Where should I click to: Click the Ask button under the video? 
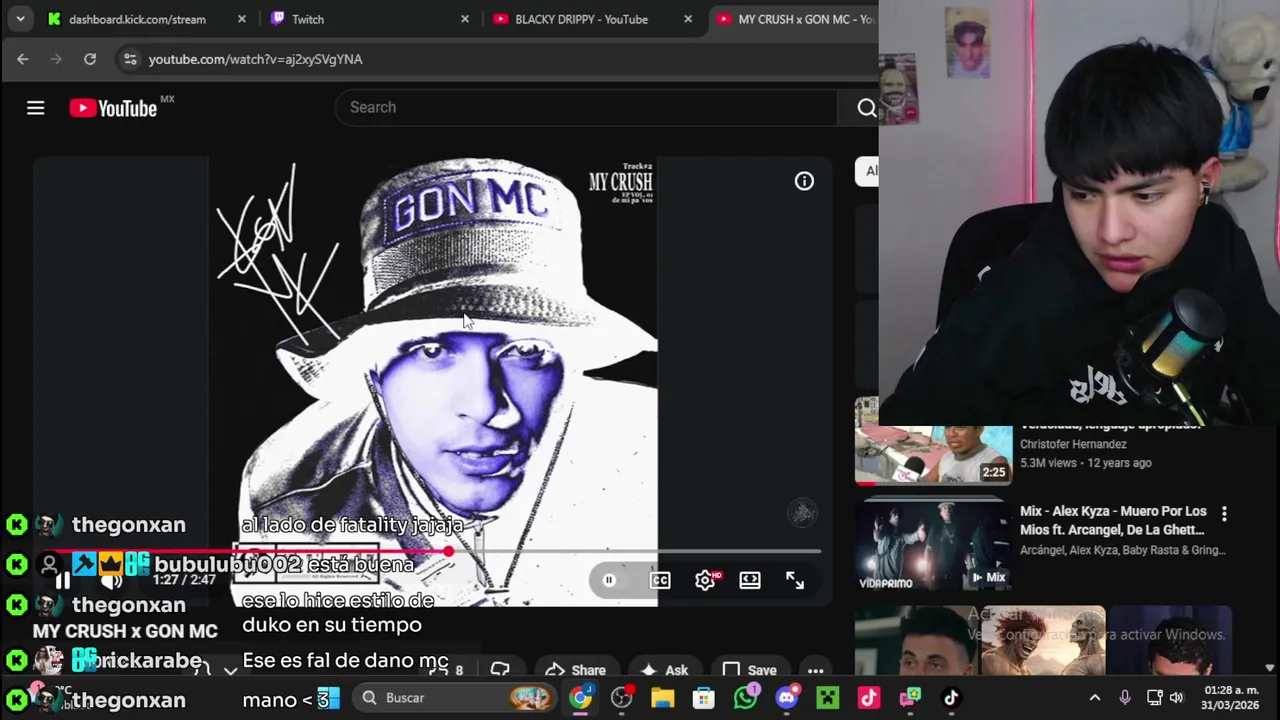665,671
